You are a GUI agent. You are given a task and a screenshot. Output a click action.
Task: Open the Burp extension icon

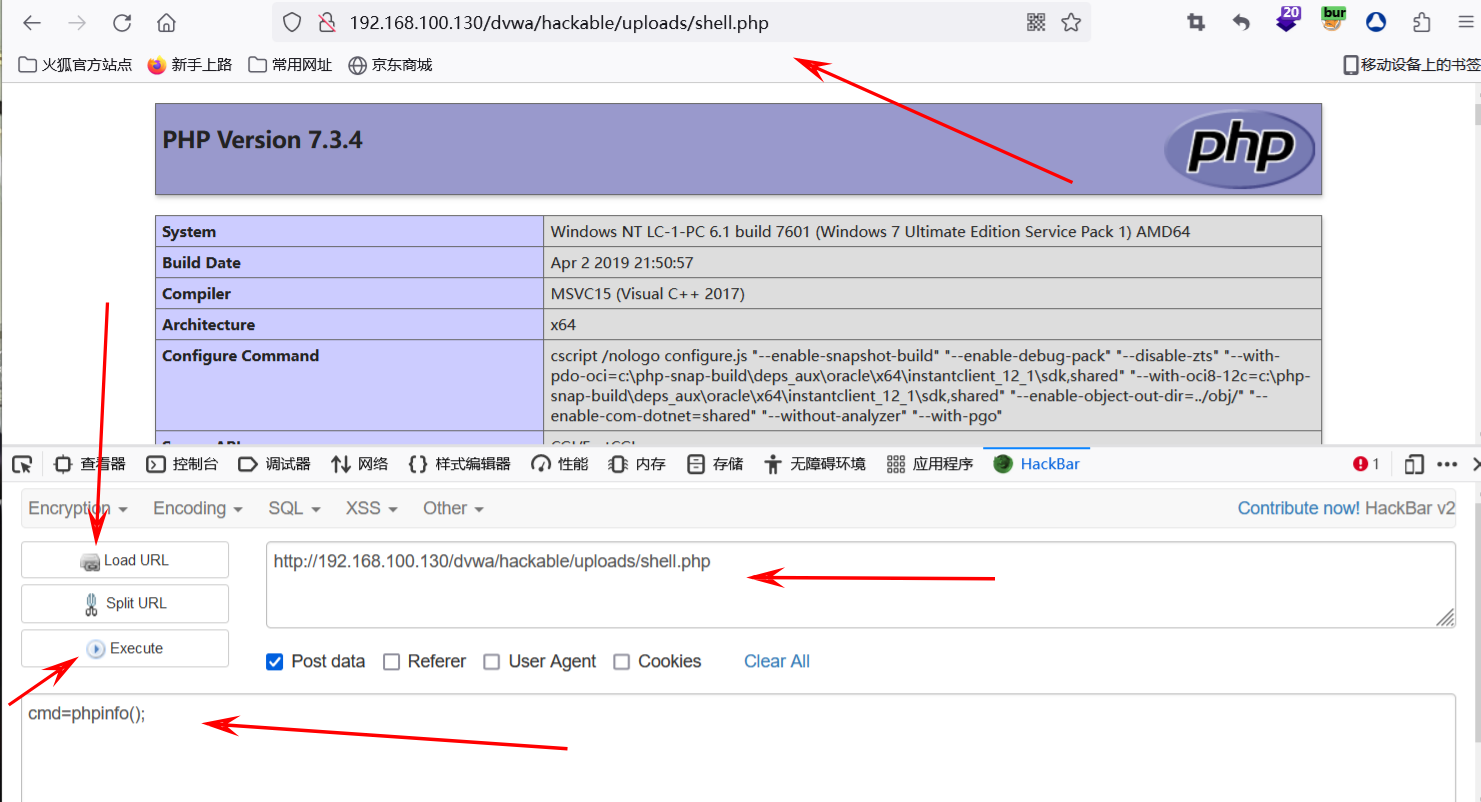click(x=1333, y=20)
